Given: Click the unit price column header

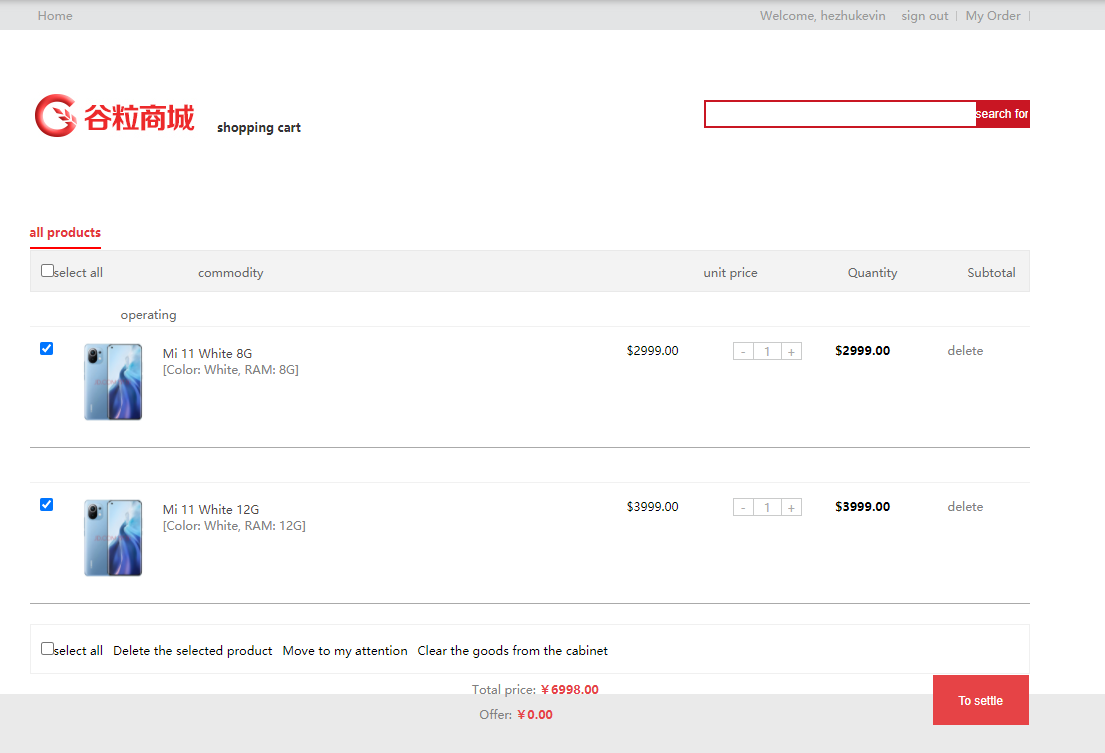Looking at the screenshot, I should coord(730,273).
